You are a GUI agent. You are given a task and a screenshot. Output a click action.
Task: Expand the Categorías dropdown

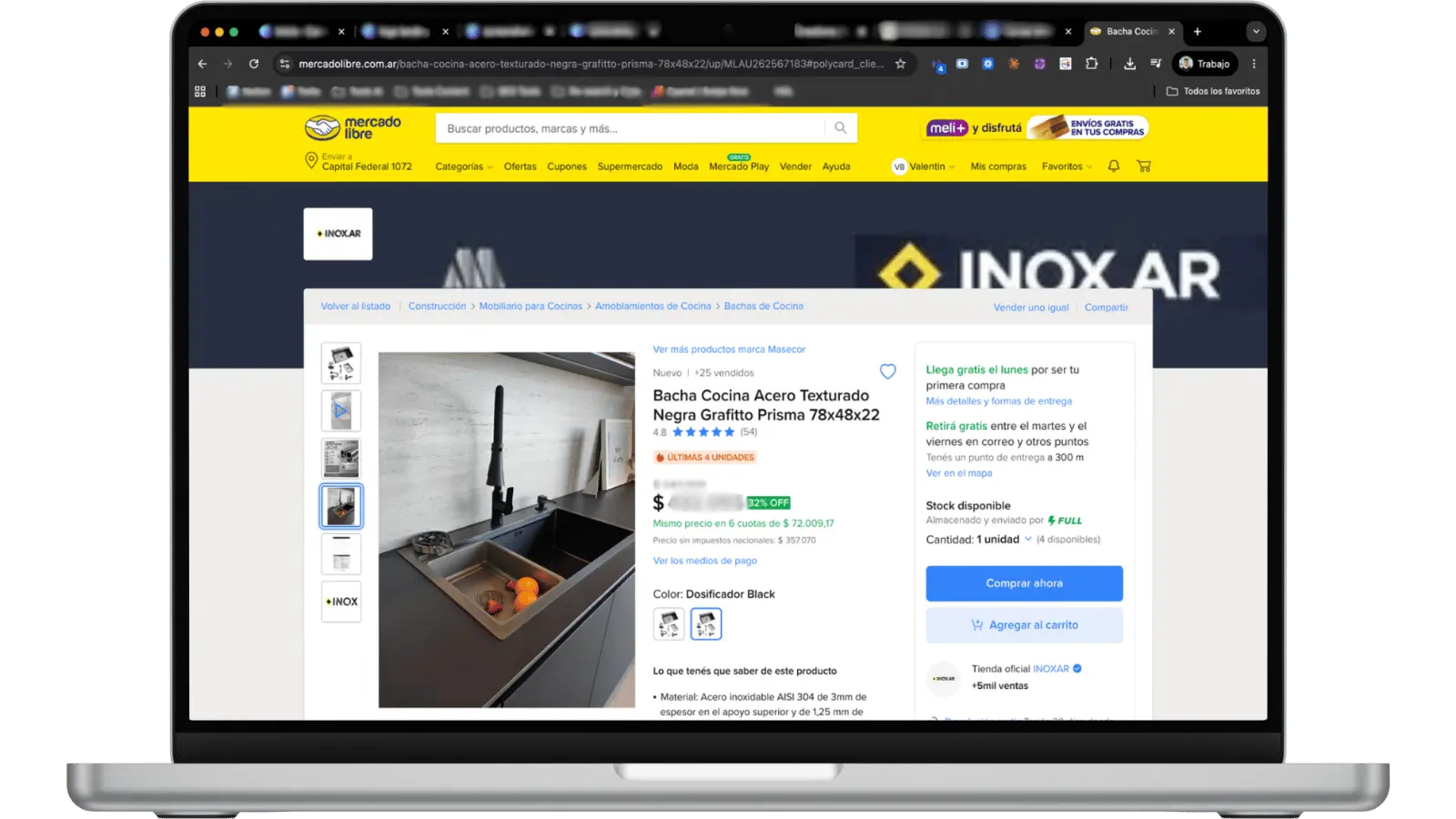463,167
